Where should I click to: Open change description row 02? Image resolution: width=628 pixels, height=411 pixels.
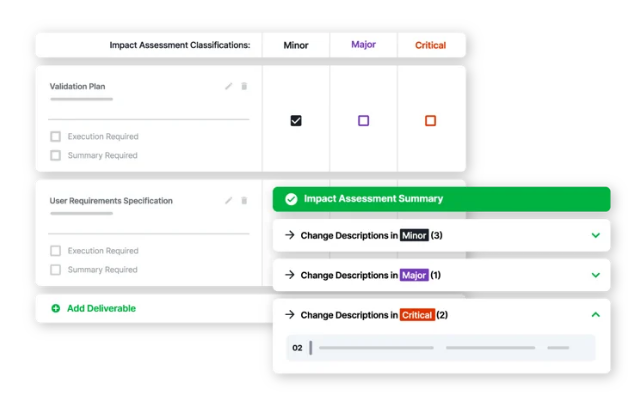pyautogui.click(x=440, y=348)
